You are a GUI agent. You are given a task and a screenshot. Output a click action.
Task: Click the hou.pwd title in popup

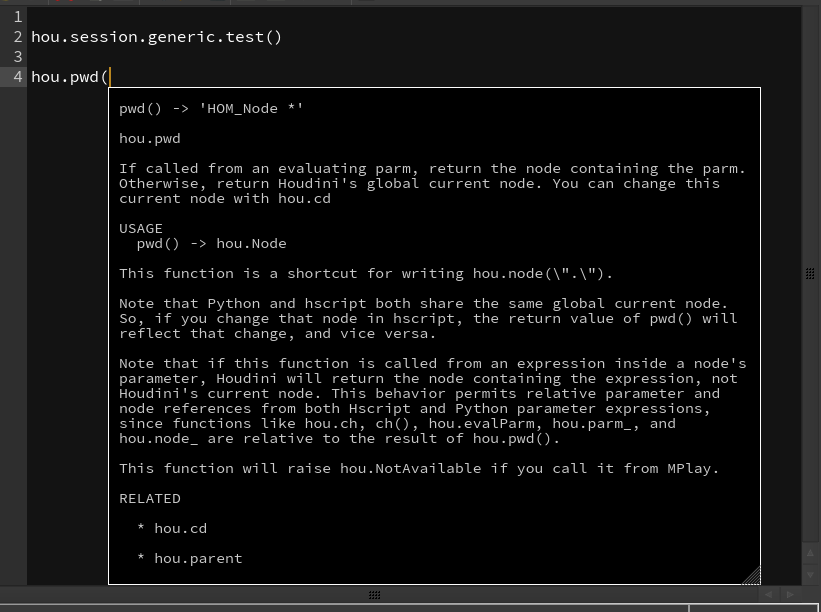(150, 139)
